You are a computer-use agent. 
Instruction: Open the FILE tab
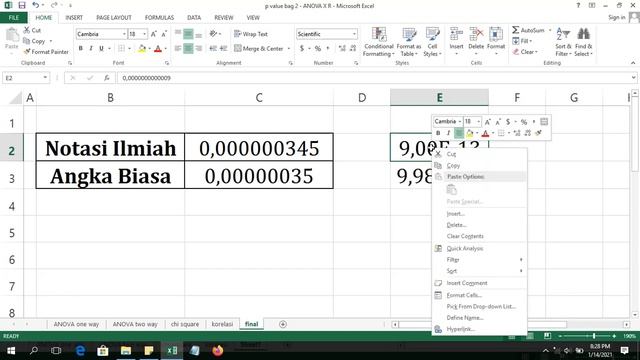(13, 18)
